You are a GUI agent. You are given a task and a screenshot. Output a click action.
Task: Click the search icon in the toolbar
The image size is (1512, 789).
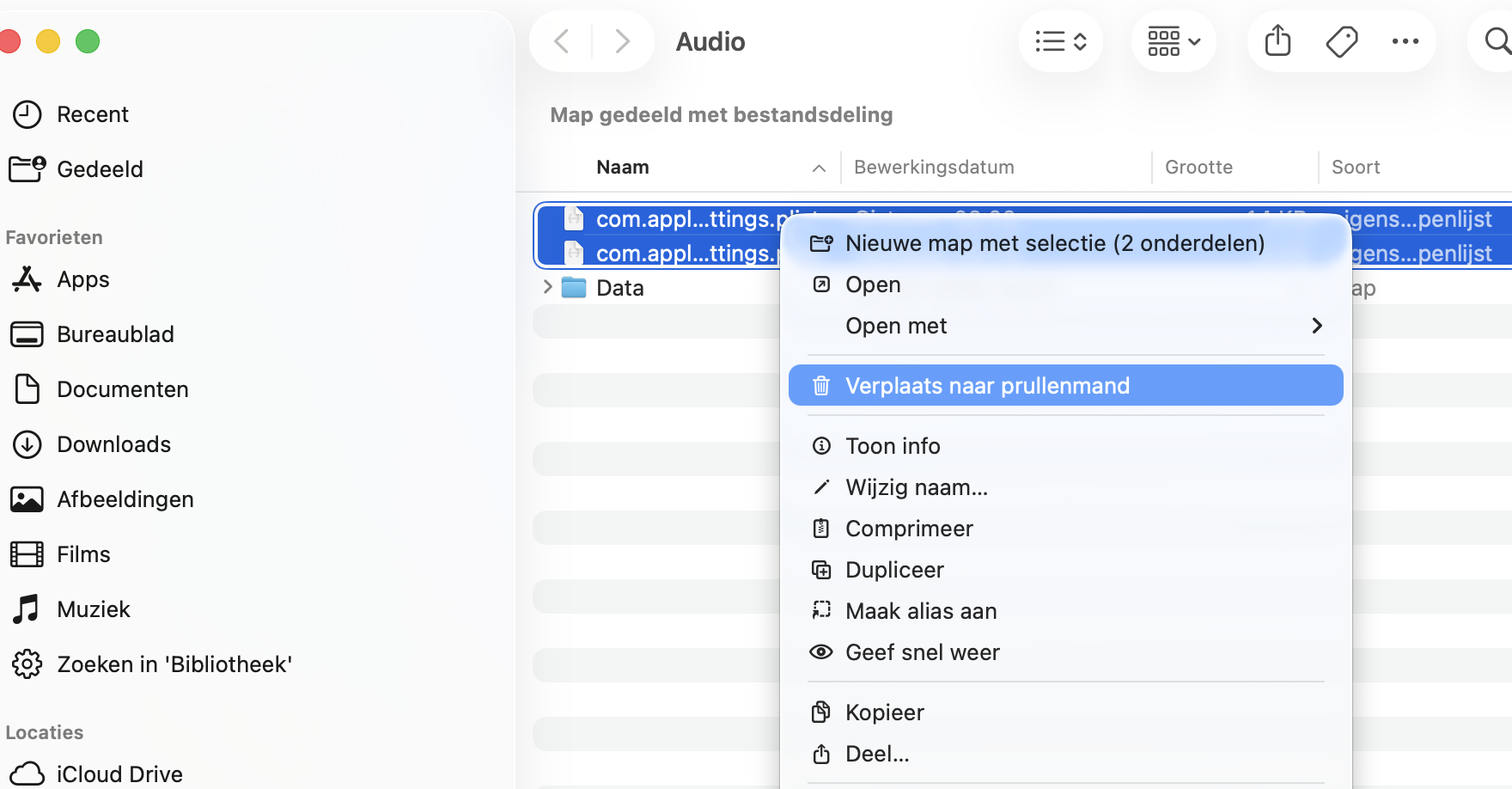[x=1498, y=40]
